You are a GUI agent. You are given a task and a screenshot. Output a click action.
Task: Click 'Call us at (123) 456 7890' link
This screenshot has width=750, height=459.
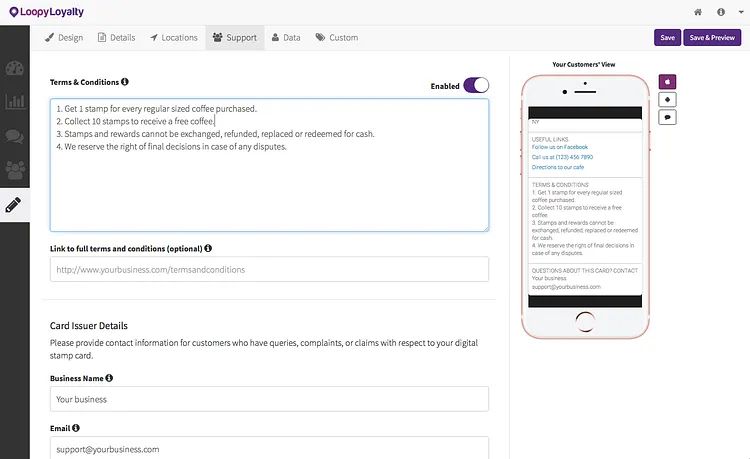562,157
